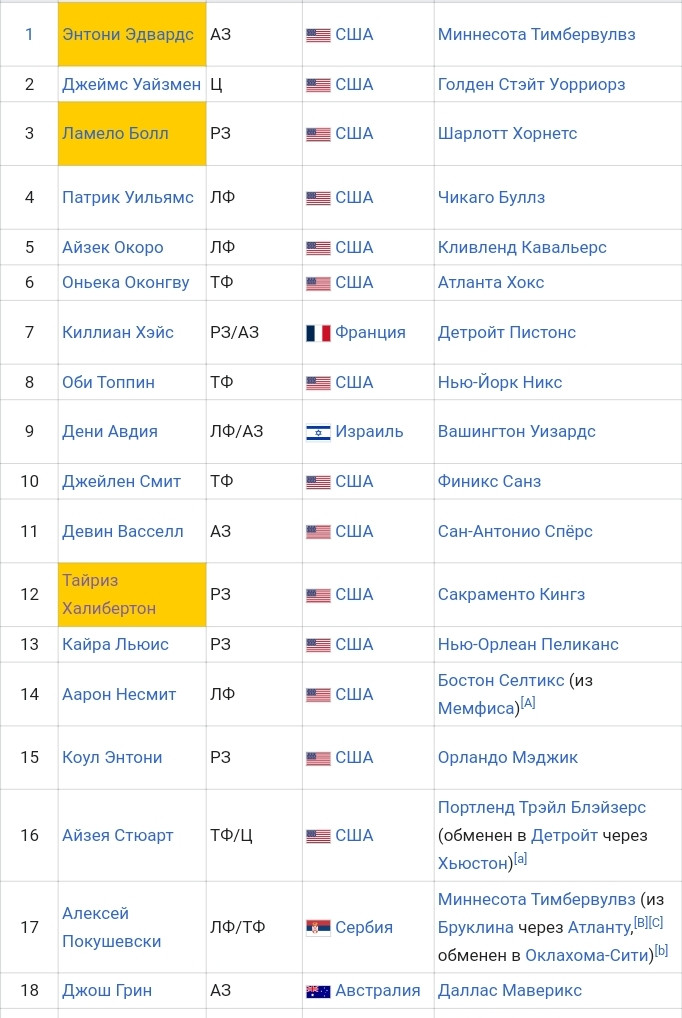Open footnote [a] after Хьюстон
This screenshot has width=682, height=1018.
pyautogui.click(x=520, y=858)
